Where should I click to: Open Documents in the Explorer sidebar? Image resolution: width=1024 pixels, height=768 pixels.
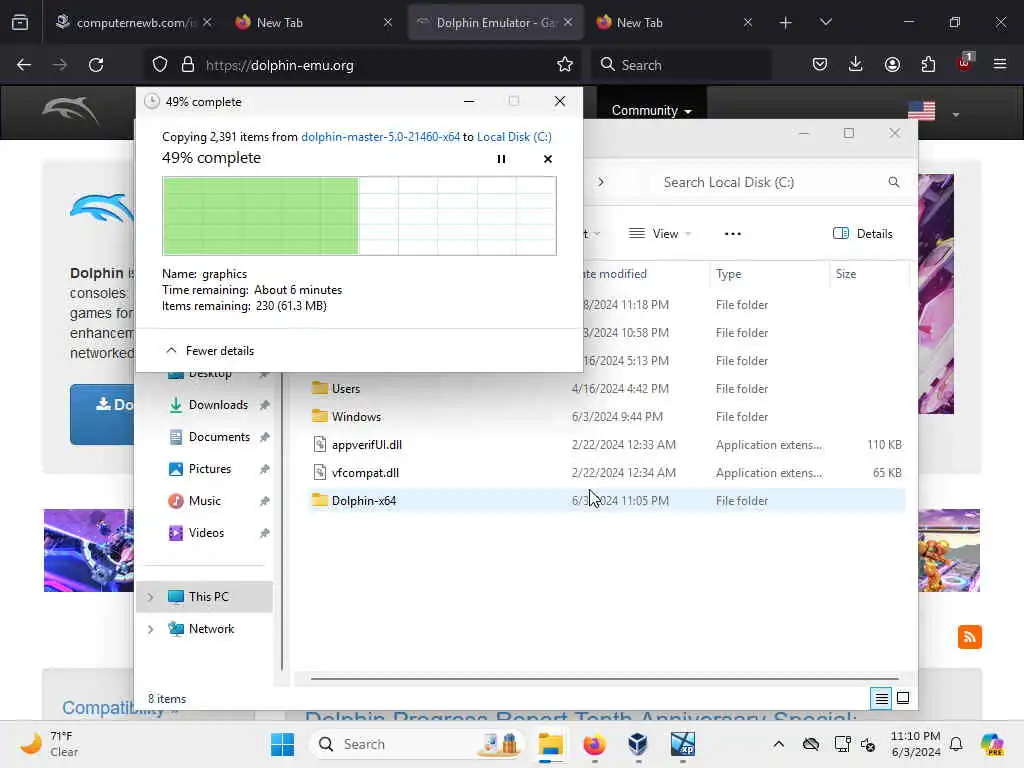[x=219, y=437]
